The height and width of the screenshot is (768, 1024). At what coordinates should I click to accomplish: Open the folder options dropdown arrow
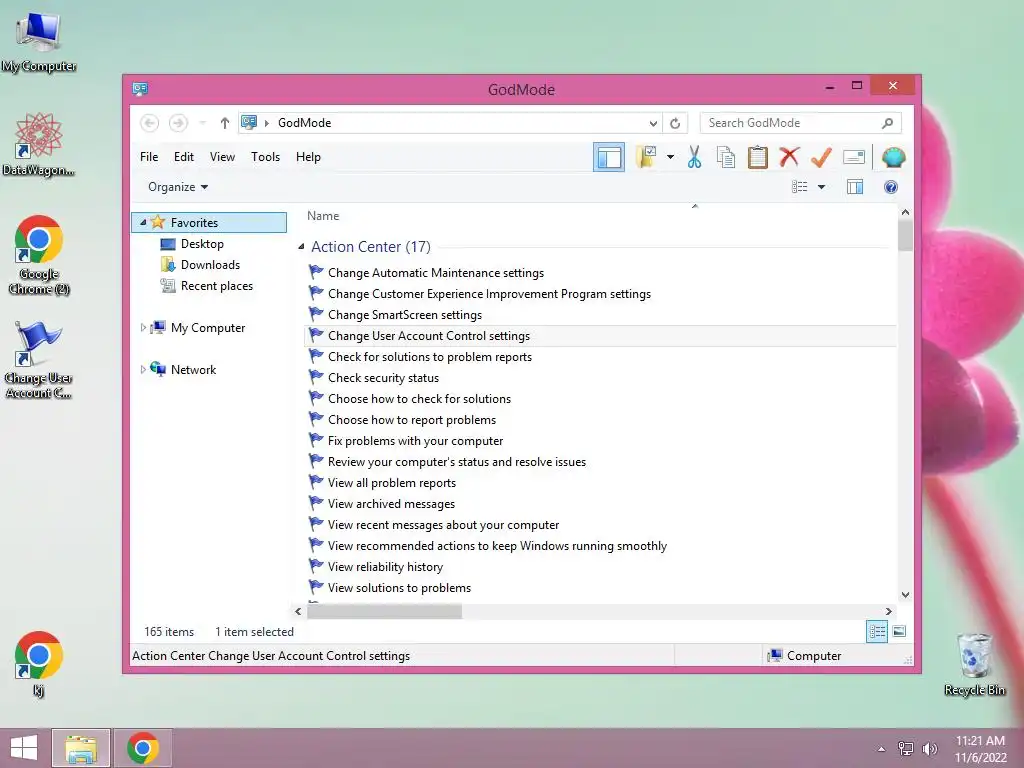pyautogui.click(x=670, y=157)
